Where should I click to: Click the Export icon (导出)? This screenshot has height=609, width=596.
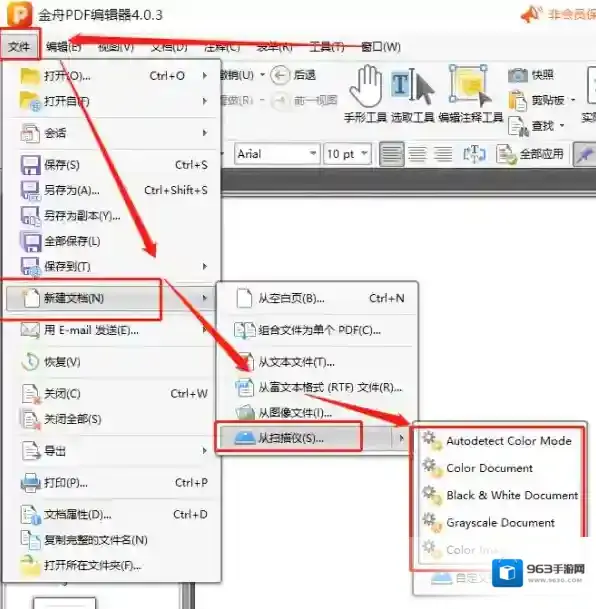[31, 451]
